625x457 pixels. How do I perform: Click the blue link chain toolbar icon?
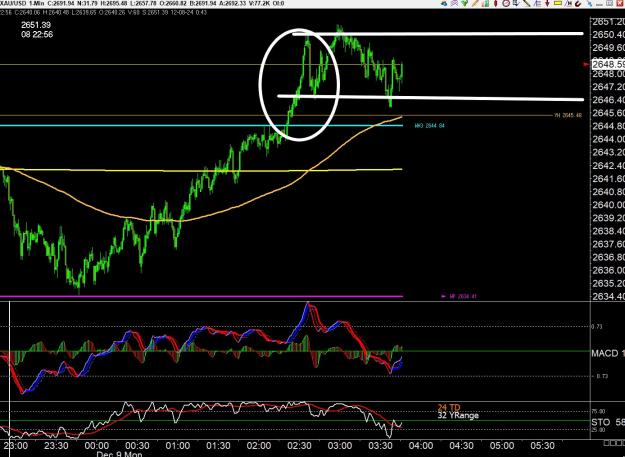click(590, 4)
